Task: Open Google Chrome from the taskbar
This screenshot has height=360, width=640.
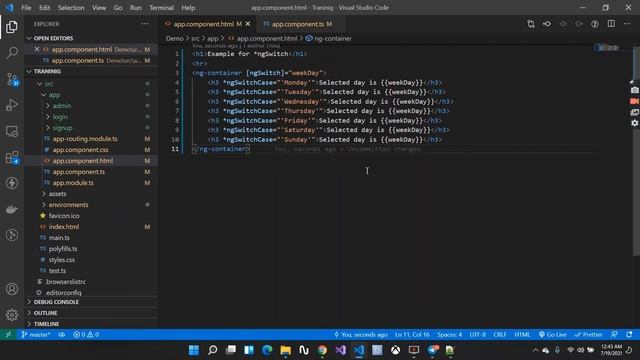Action: (322, 350)
